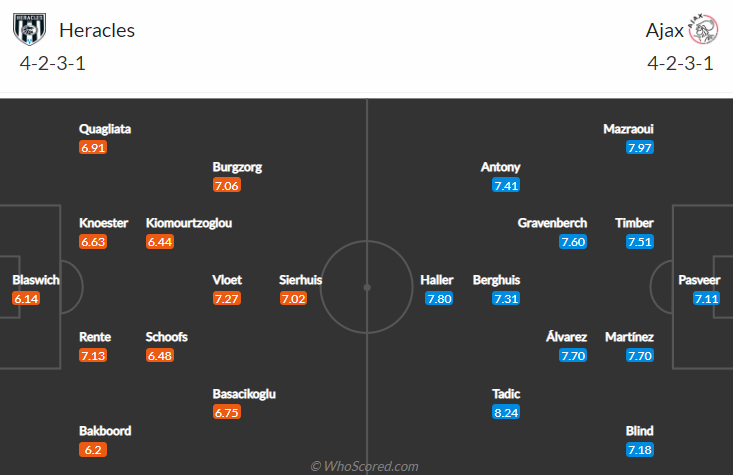Screen dimensions: 733x475
Task: Click Gravenberch's 7.60 rating badge
Action: click(573, 241)
